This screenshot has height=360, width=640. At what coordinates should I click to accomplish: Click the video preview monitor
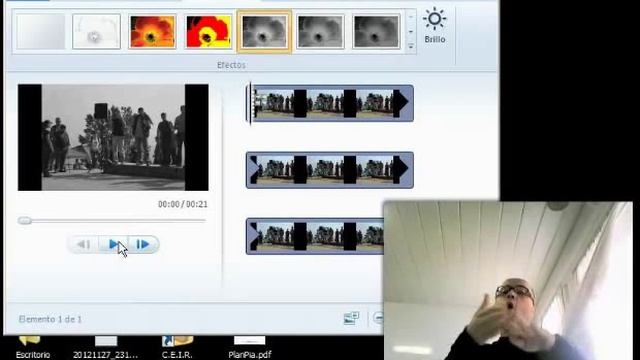113,137
